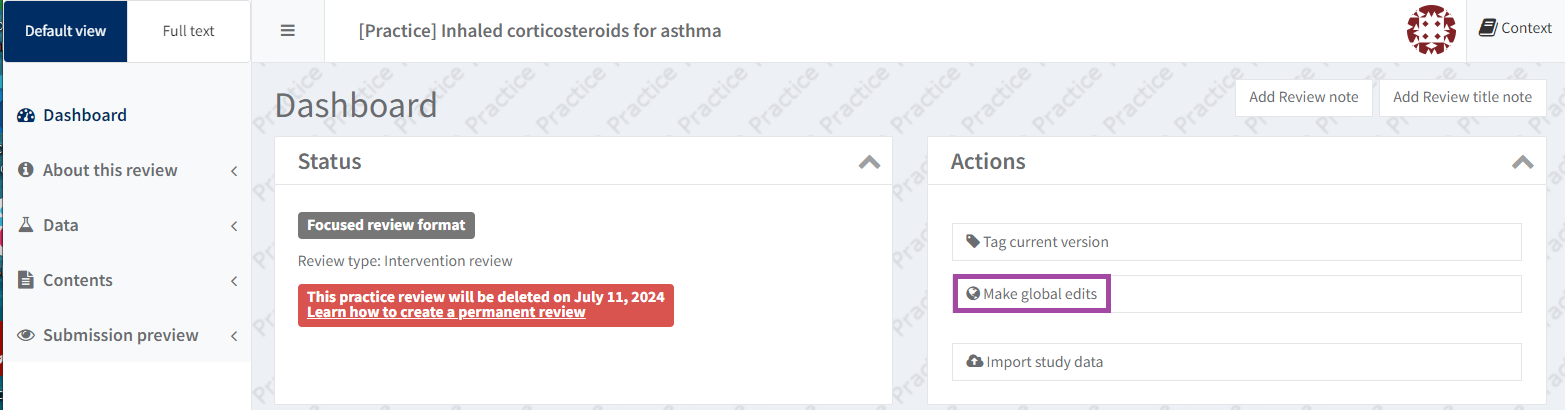Viewport: 1565px width, 410px height.
Task: Click the cloud upload icon for import
Action: point(974,362)
